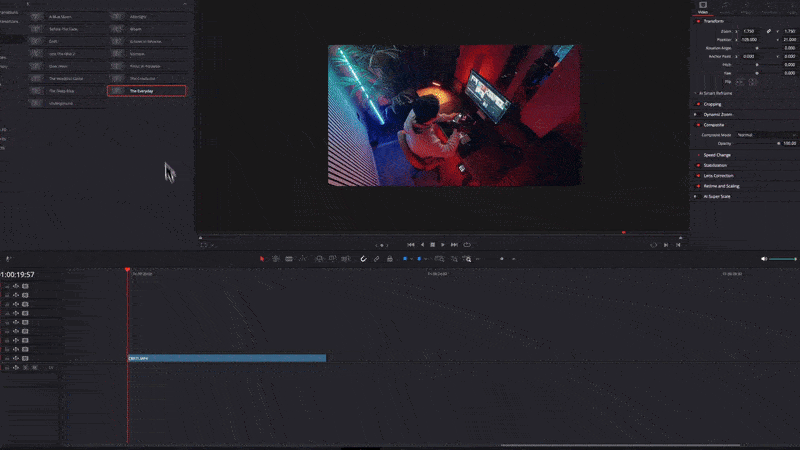Open the Composite Mode dropdown
The height and width of the screenshot is (450, 800).
coord(750,134)
